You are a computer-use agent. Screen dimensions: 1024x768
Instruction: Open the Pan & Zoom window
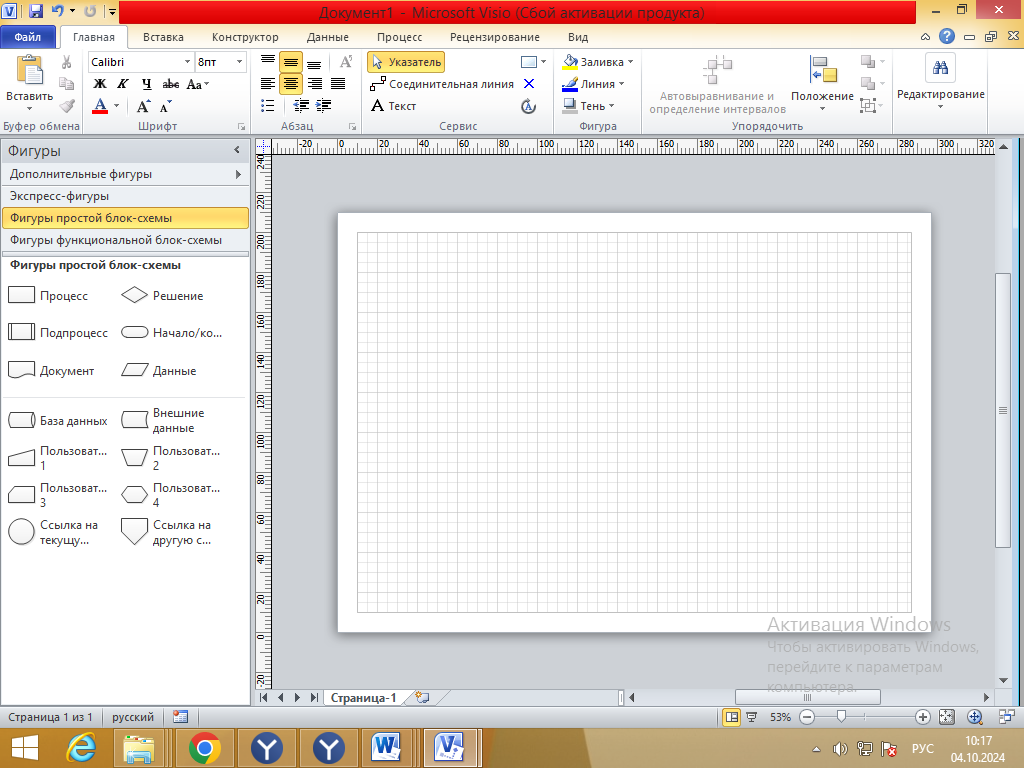[x=974, y=717]
